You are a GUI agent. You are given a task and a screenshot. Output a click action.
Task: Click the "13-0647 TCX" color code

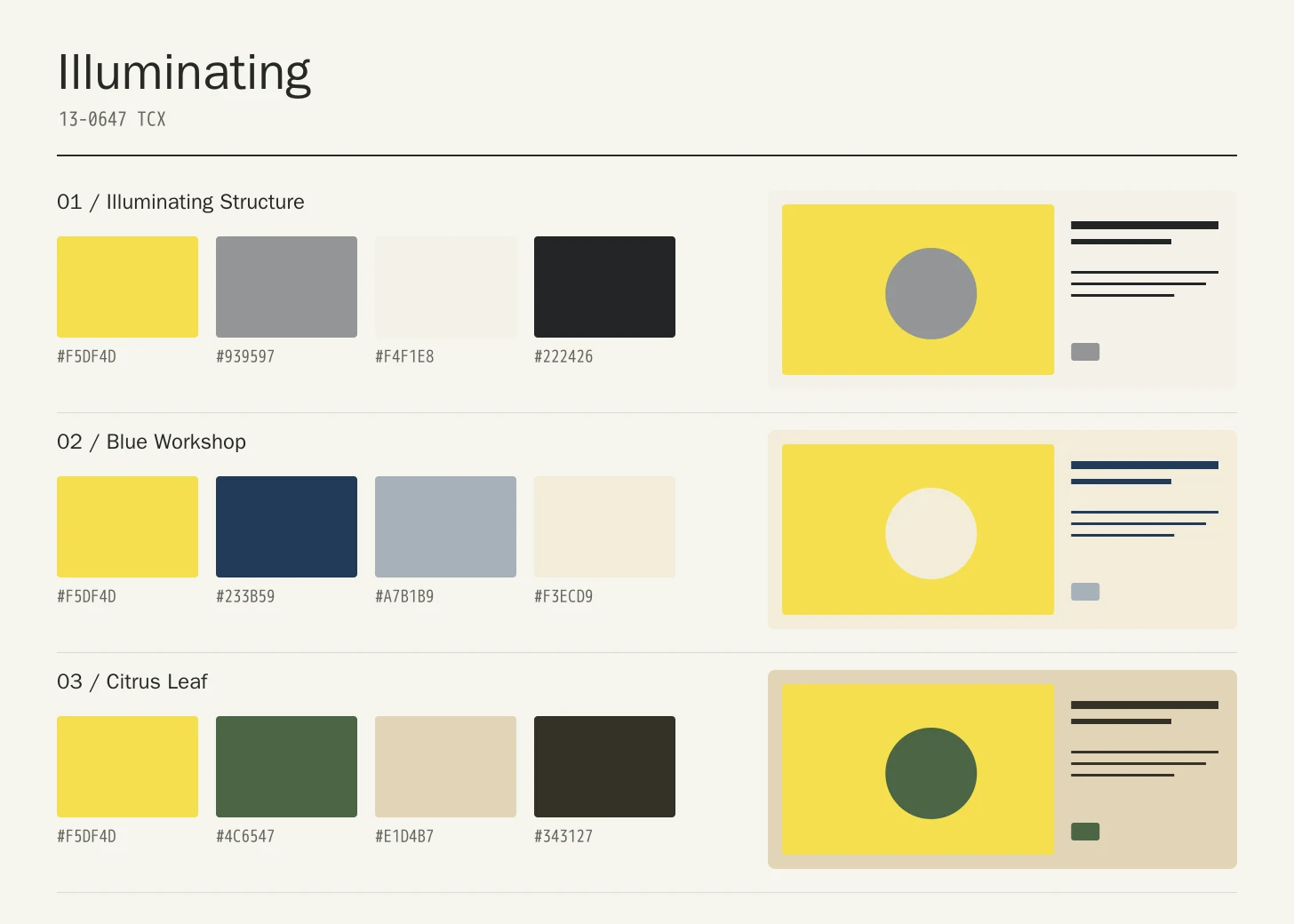click(x=112, y=119)
